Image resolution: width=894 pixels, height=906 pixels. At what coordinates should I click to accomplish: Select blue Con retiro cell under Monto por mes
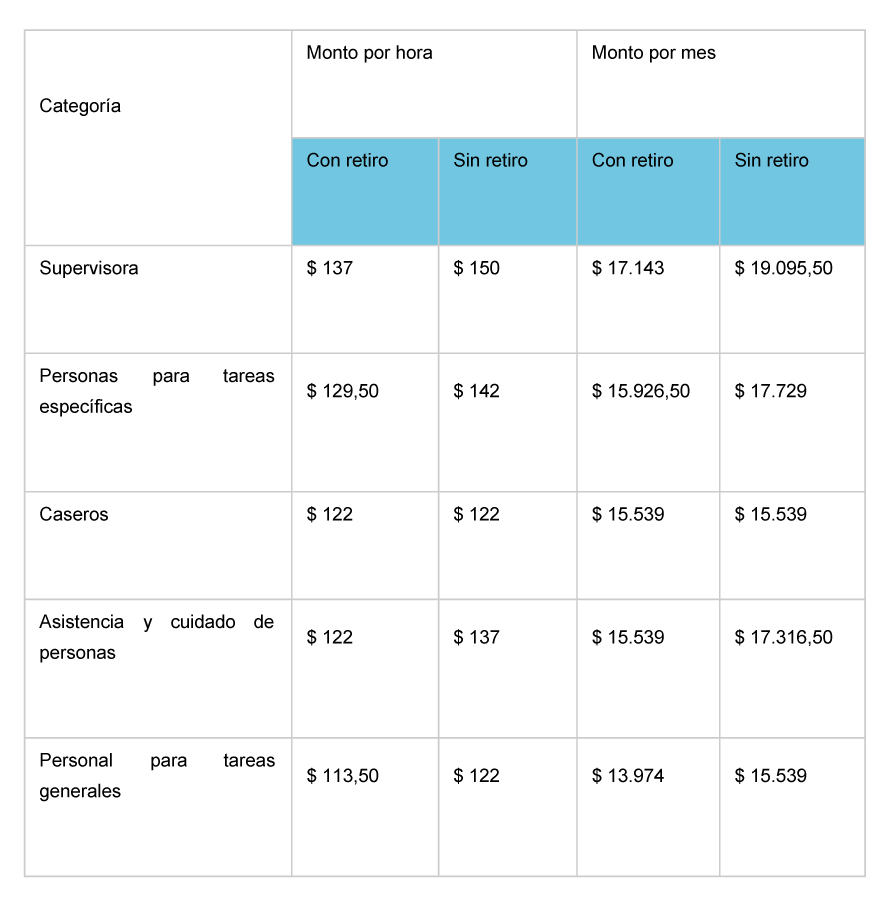(x=648, y=192)
